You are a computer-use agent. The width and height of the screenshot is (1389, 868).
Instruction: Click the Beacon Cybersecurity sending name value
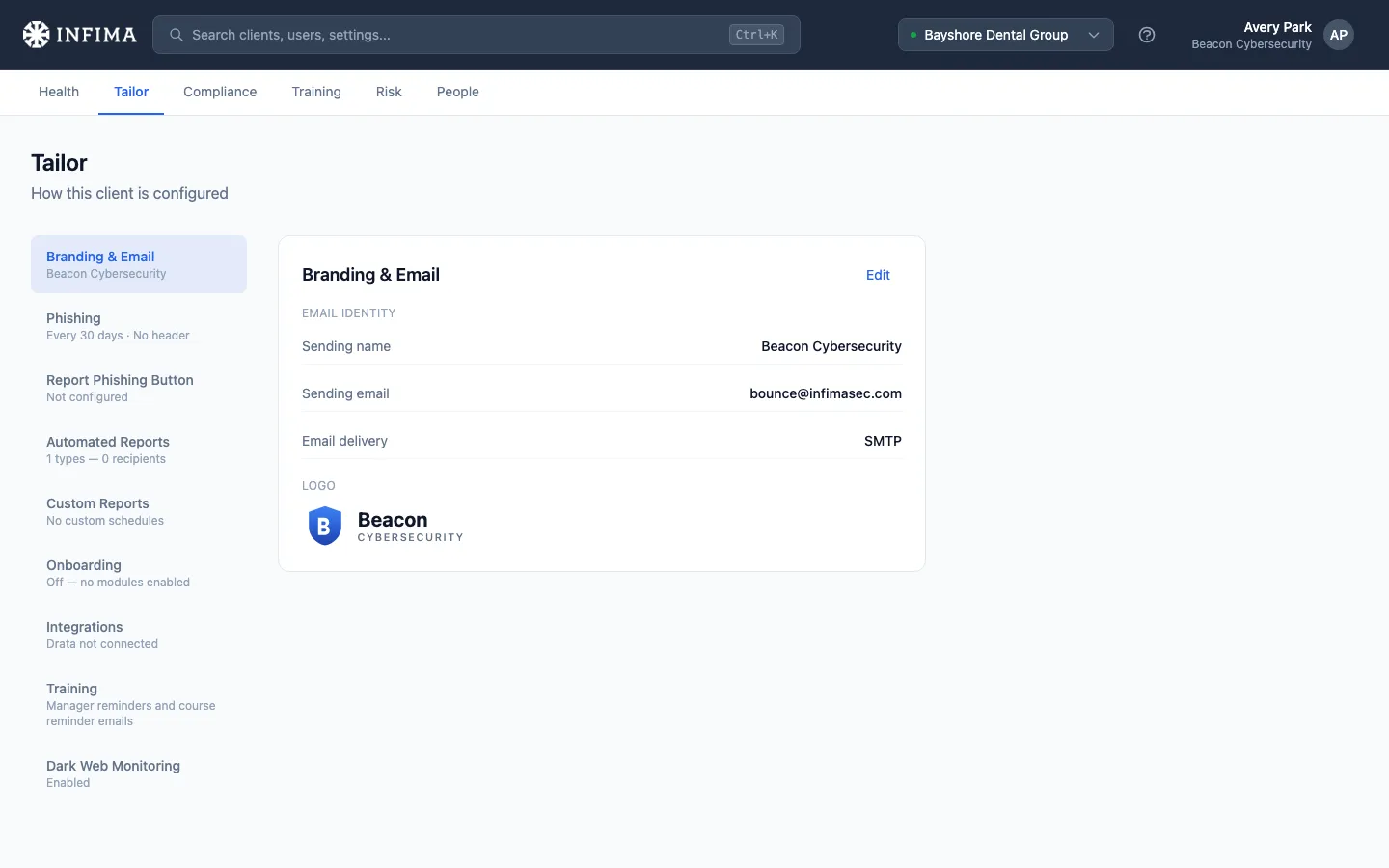[x=831, y=346]
